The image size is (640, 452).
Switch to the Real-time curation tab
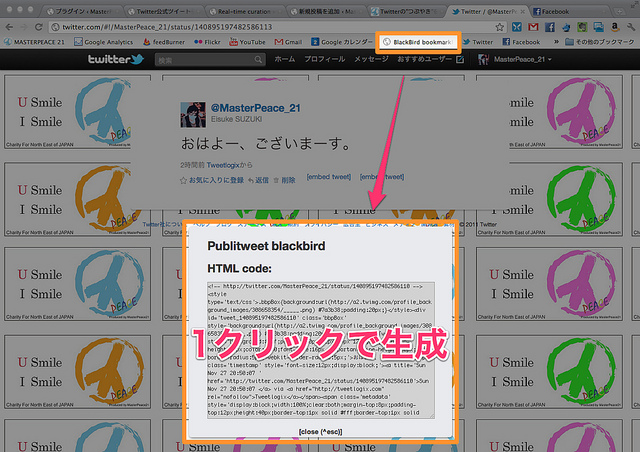coord(244,11)
